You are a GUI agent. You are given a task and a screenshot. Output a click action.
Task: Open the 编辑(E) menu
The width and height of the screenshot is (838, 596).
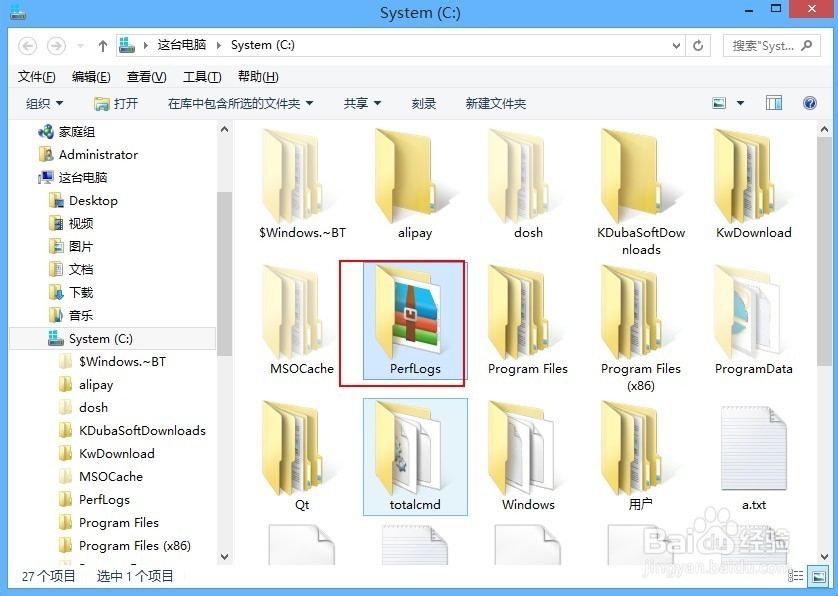point(91,76)
